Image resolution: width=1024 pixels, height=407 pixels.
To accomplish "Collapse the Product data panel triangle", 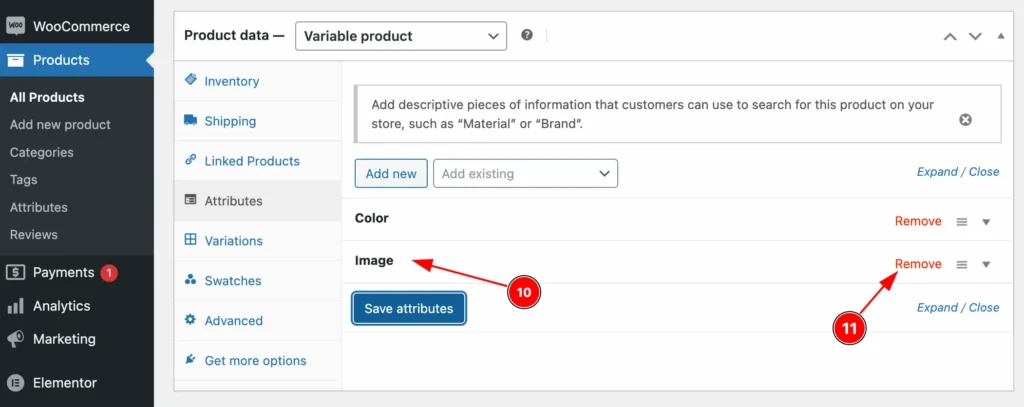I will (1001, 36).
